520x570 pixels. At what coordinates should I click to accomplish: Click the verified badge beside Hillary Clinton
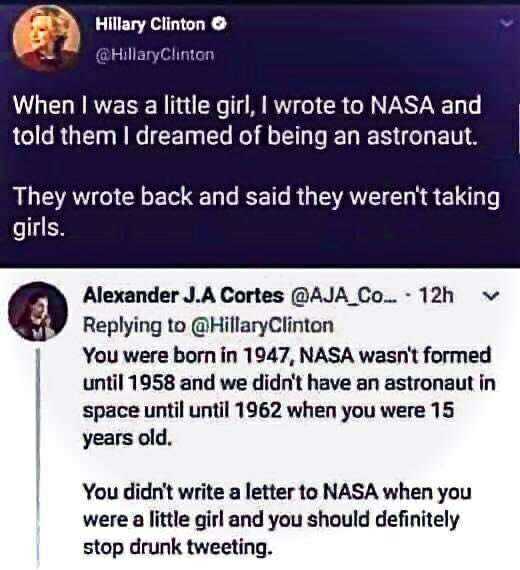pyautogui.click(x=220, y=24)
